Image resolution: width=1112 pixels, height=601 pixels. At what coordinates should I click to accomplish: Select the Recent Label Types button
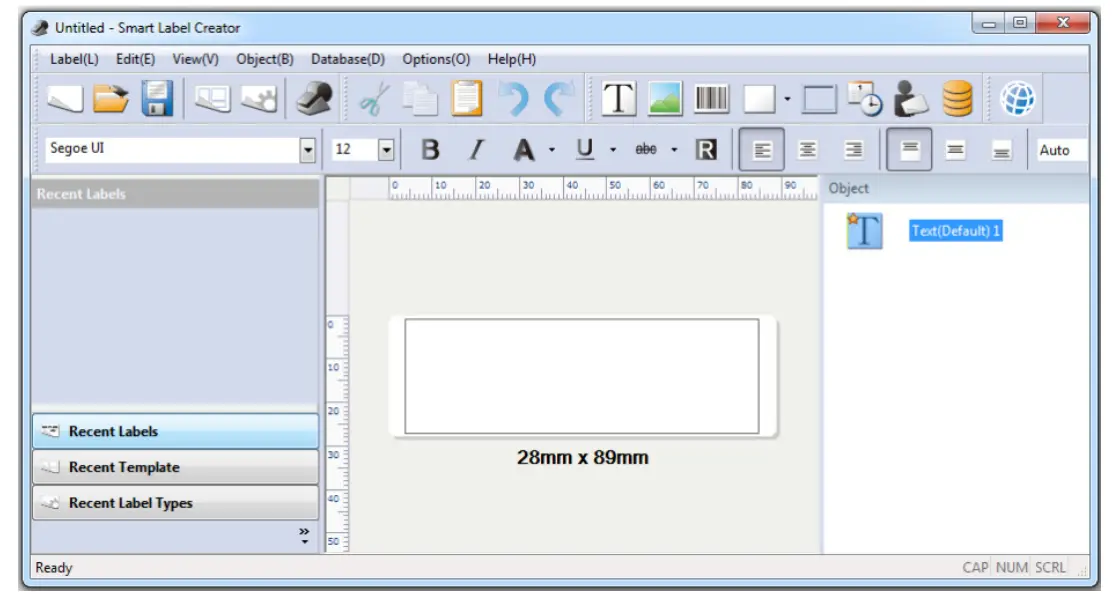point(175,503)
